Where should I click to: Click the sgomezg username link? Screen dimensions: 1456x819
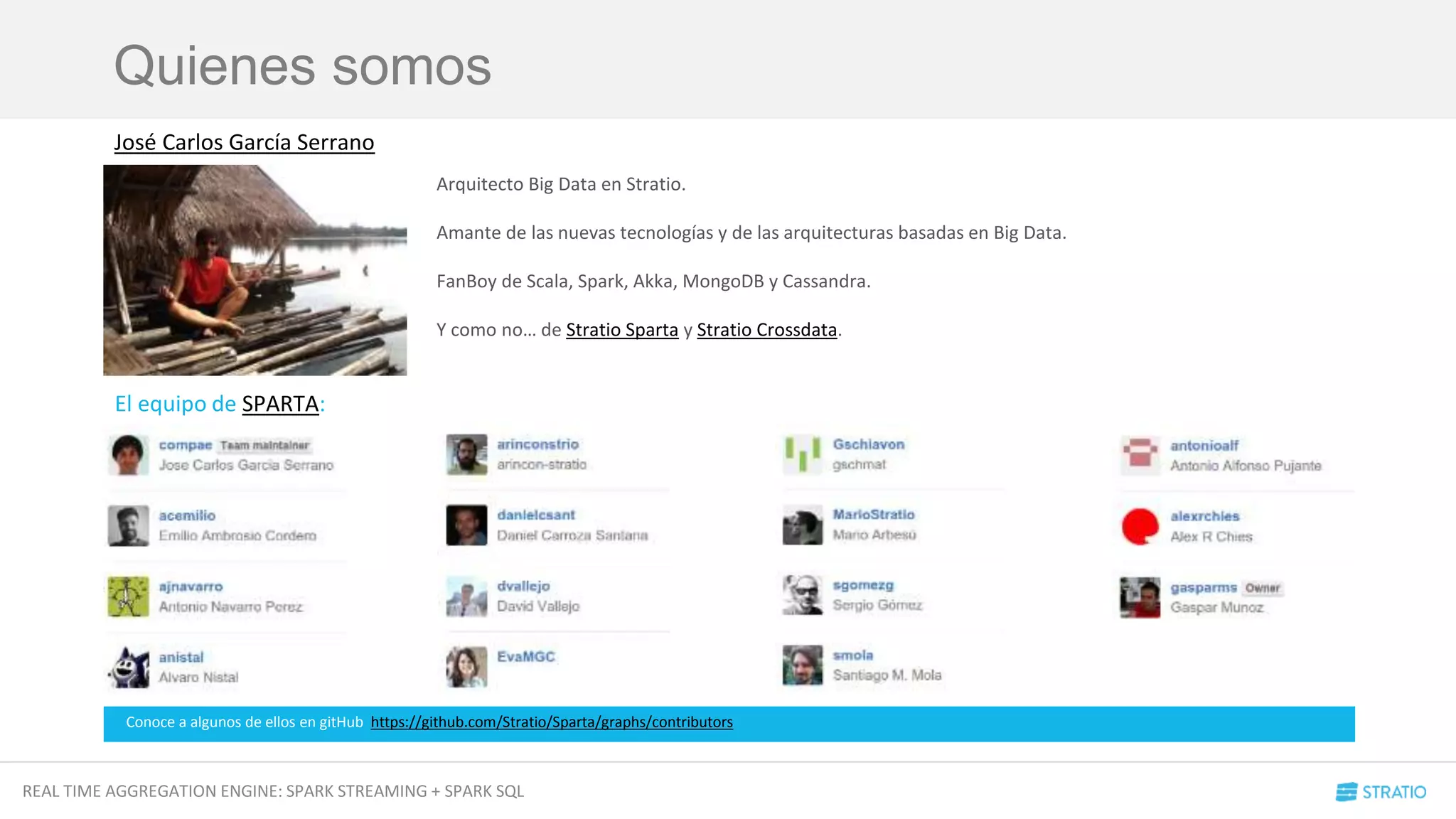(x=862, y=585)
